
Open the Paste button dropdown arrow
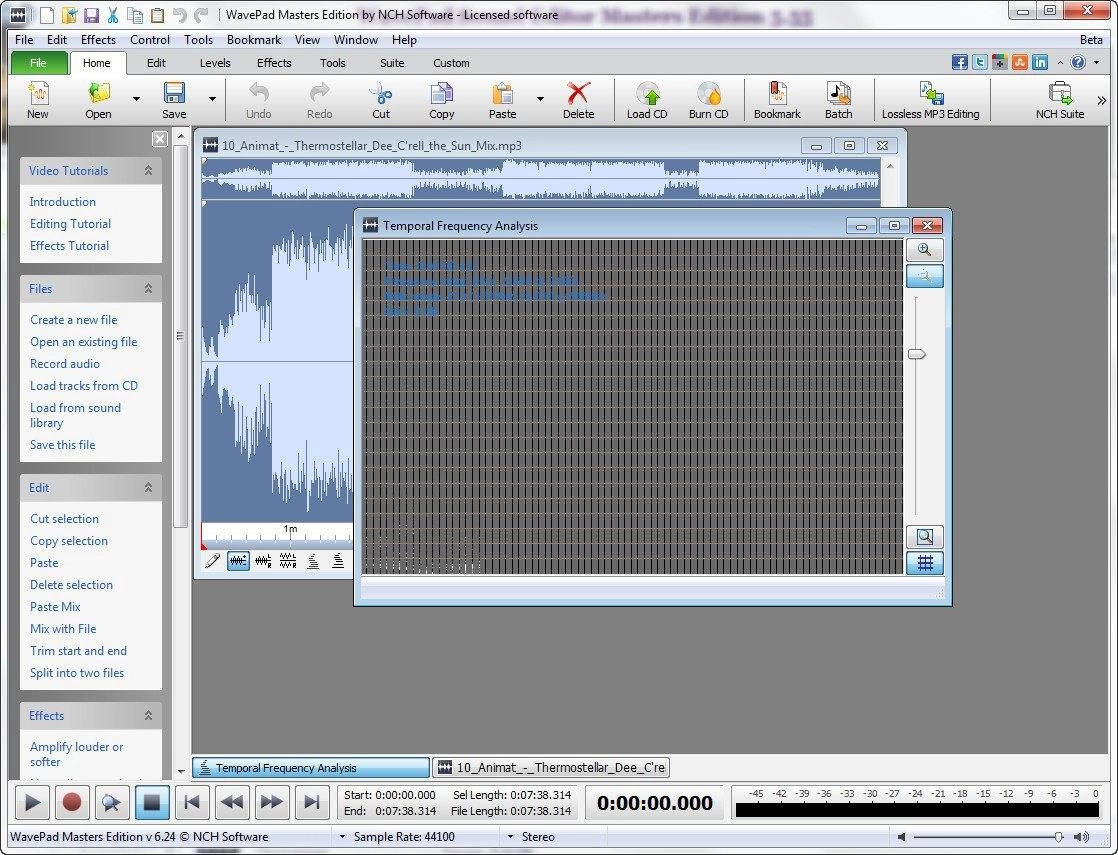point(540,99)
